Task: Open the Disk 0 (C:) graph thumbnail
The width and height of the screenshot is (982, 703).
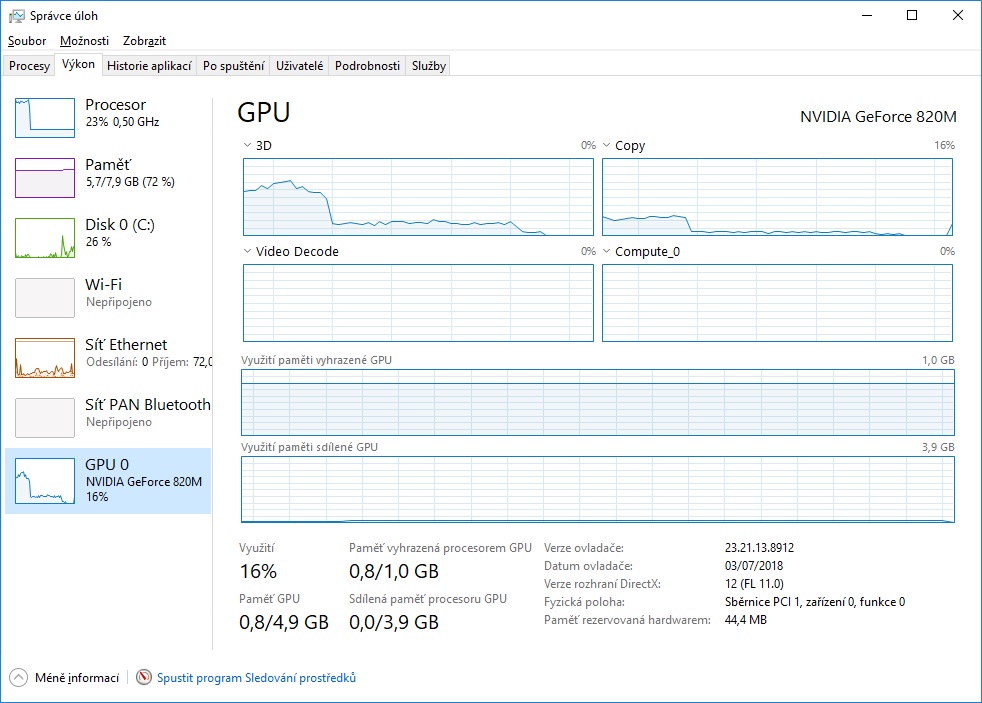Action: point(45,238)
